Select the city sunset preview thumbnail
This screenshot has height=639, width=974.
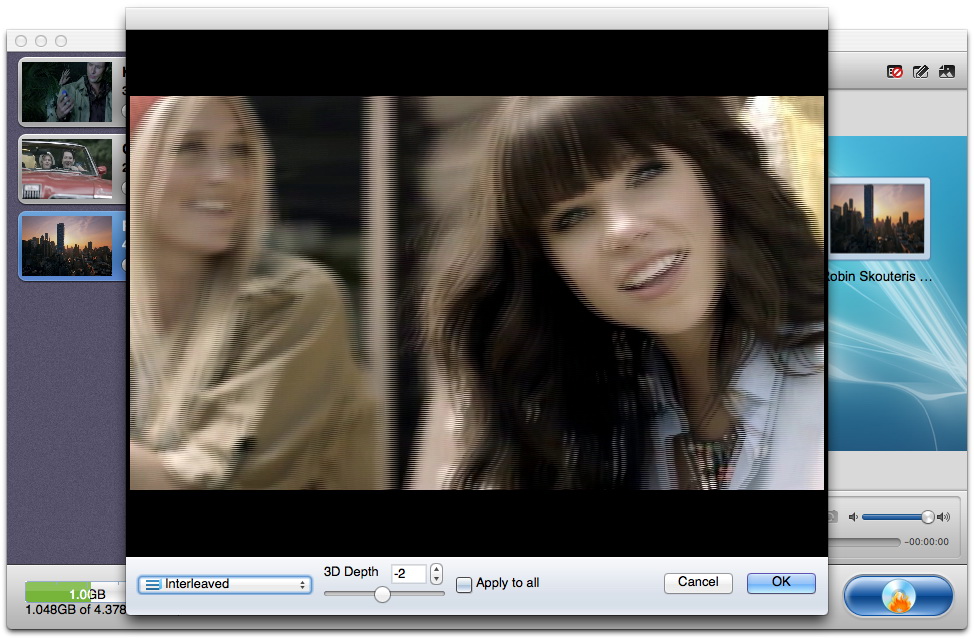pyautogui.click(x=876, y=219)
